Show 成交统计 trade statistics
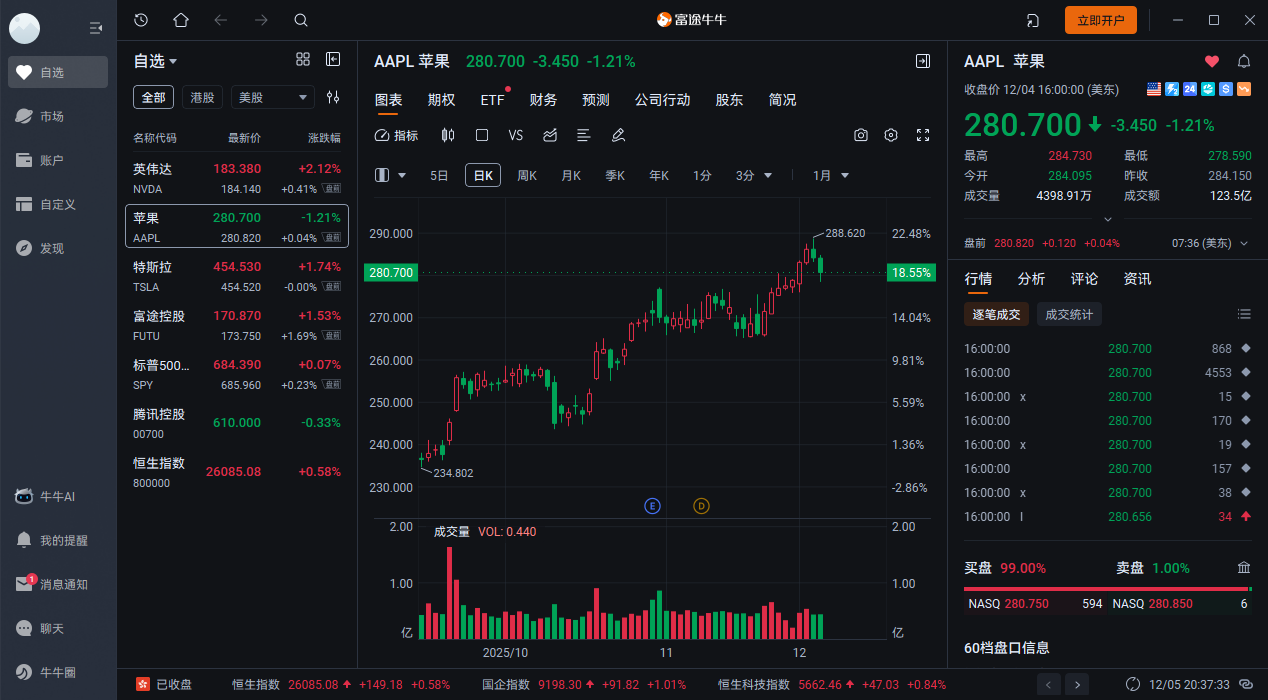 point(1068,314)
